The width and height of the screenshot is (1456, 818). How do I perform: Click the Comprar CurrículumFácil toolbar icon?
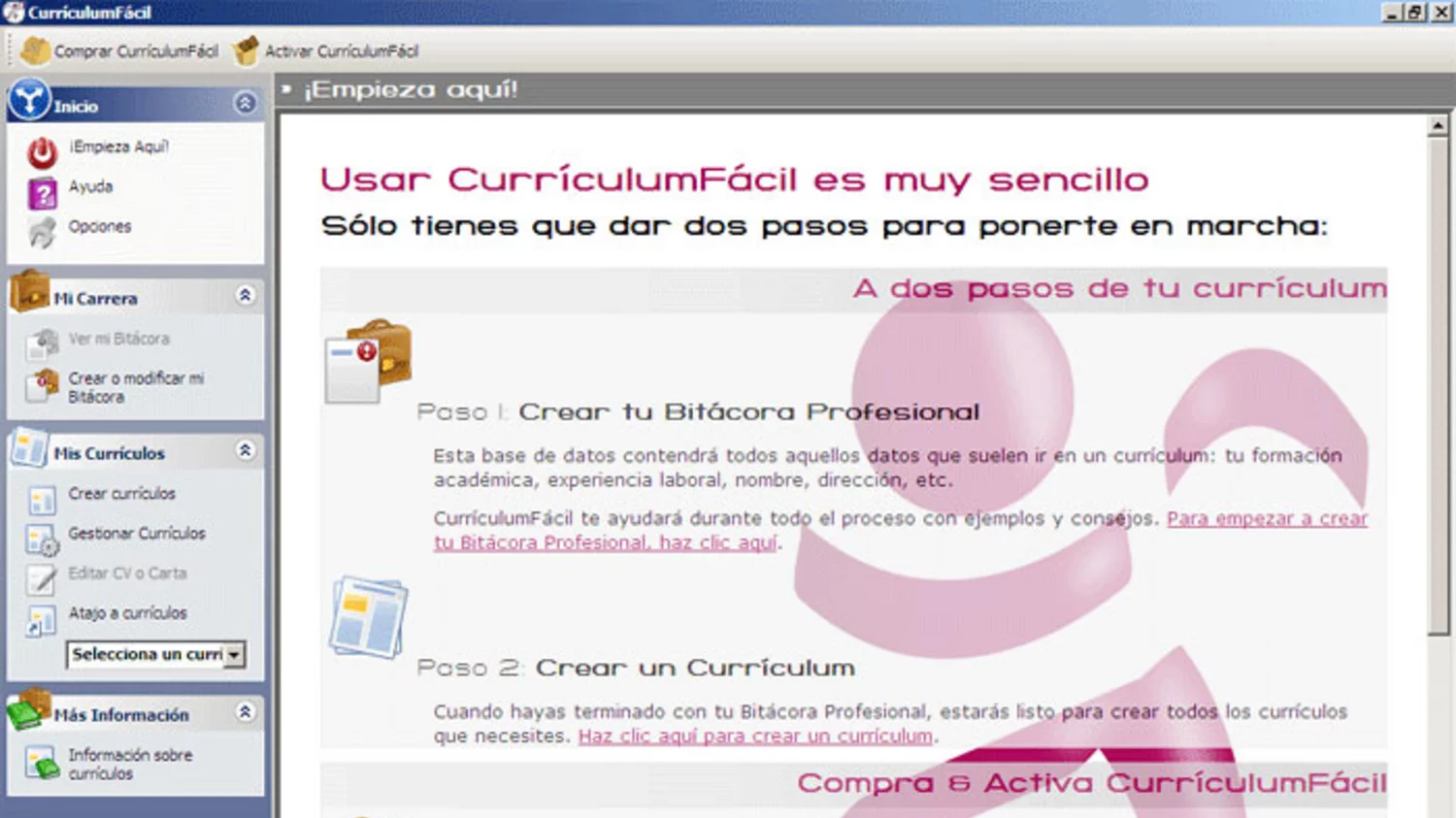point(36,50)
